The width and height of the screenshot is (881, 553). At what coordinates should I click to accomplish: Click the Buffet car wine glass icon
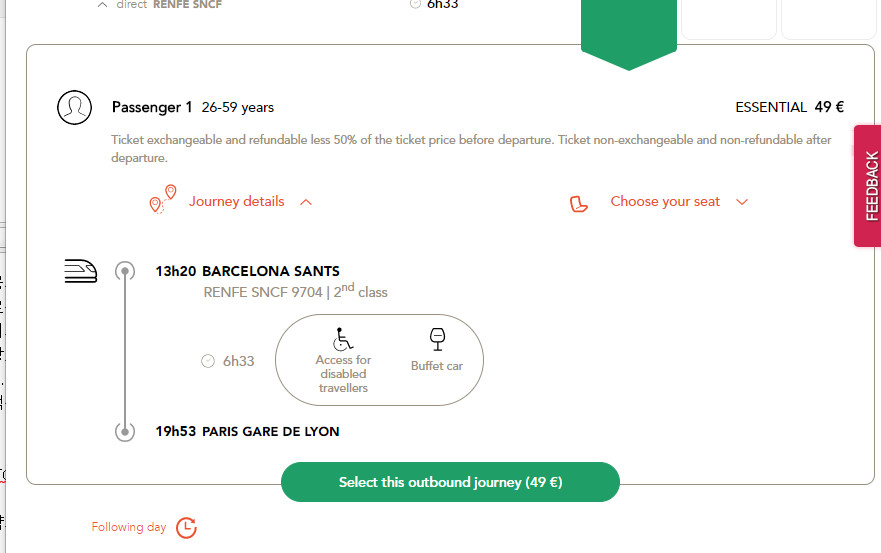pos(437,339)
